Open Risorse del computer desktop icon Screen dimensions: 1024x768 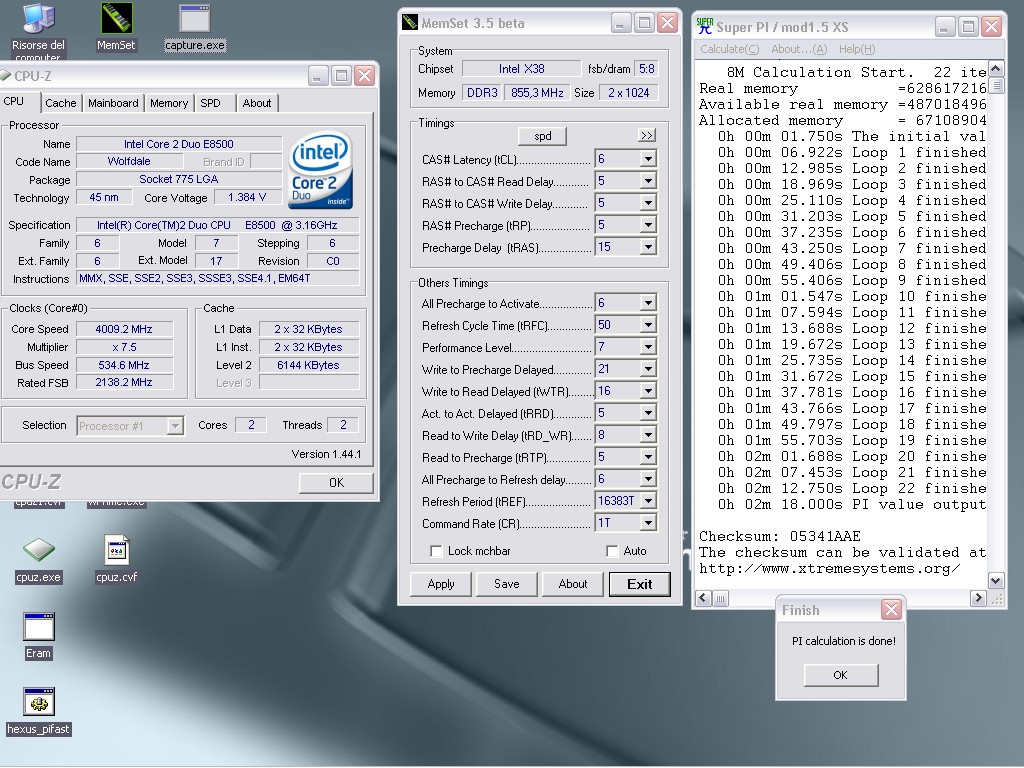pyautogui.click(x=38, y=29)
